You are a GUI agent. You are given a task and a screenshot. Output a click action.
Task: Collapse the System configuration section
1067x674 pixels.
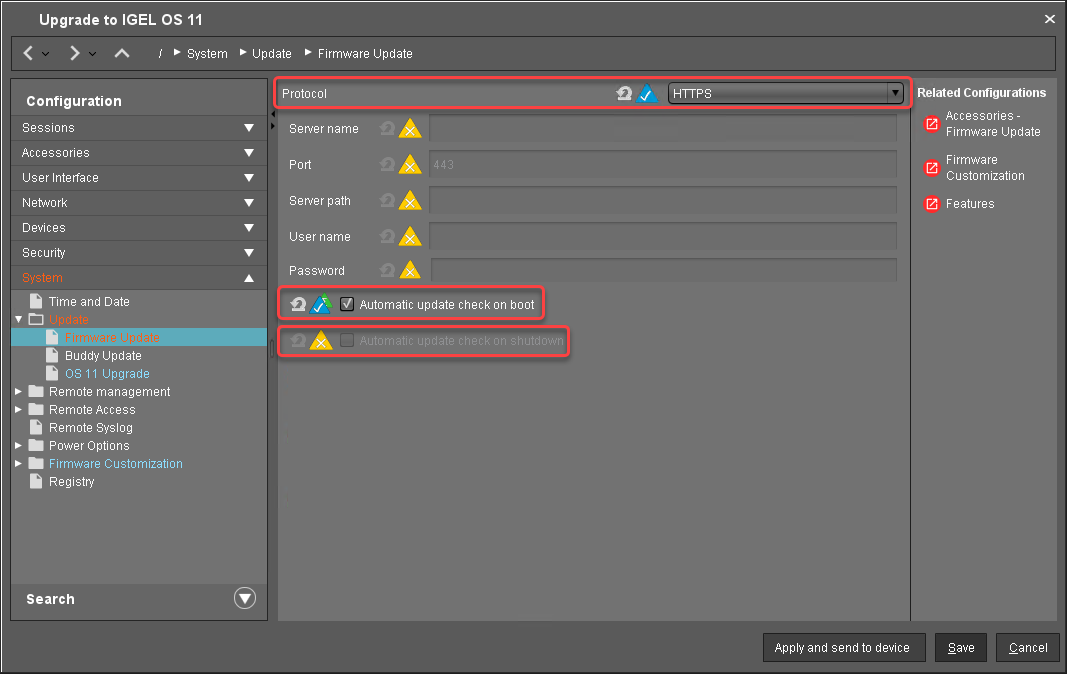tap(249, 278)
